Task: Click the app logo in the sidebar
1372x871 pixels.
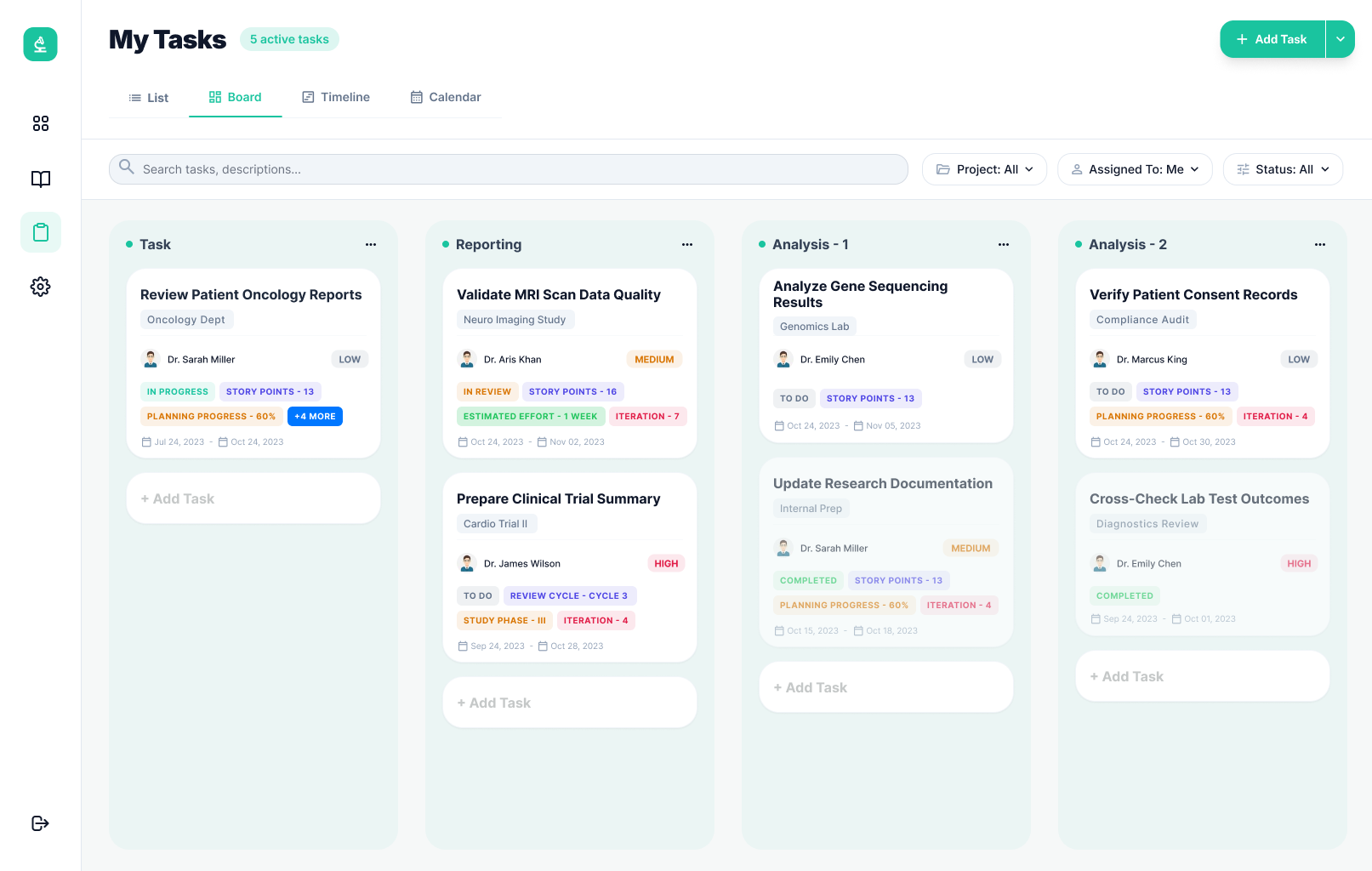Action: pyautogui.click(x=40, y=44)
